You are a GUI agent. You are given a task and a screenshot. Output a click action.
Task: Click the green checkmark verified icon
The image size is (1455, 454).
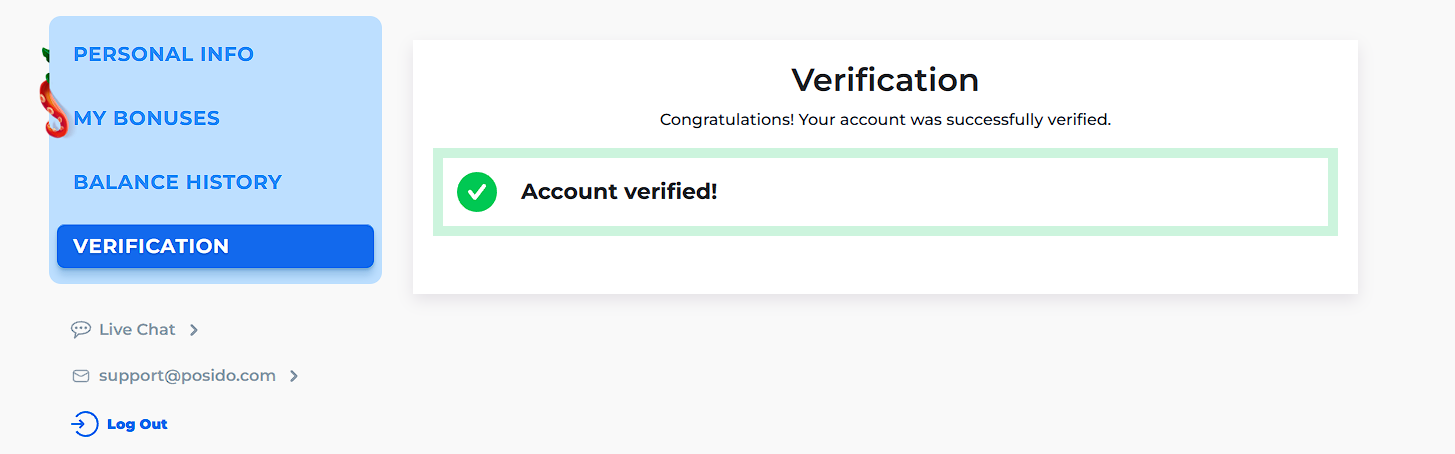pyautogui.click(x=477, y=192)
